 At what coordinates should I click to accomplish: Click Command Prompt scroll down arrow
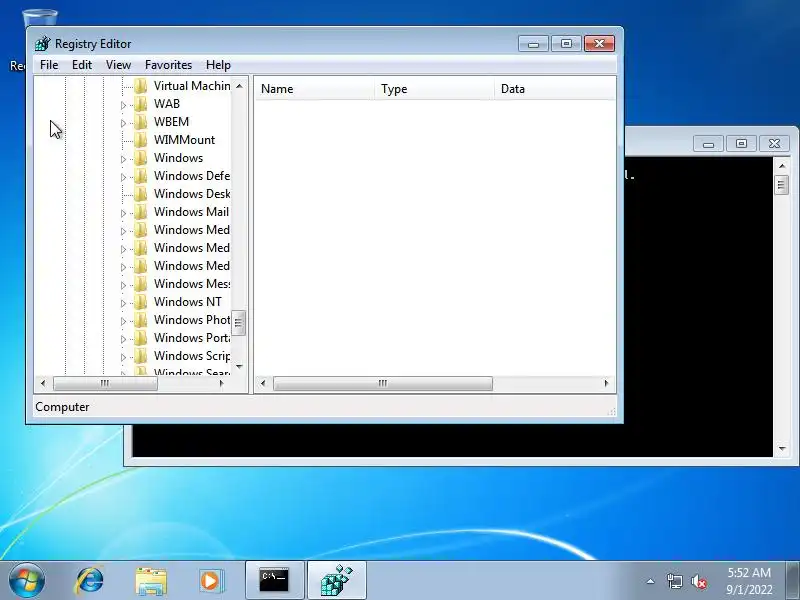[x=782, y=449]
